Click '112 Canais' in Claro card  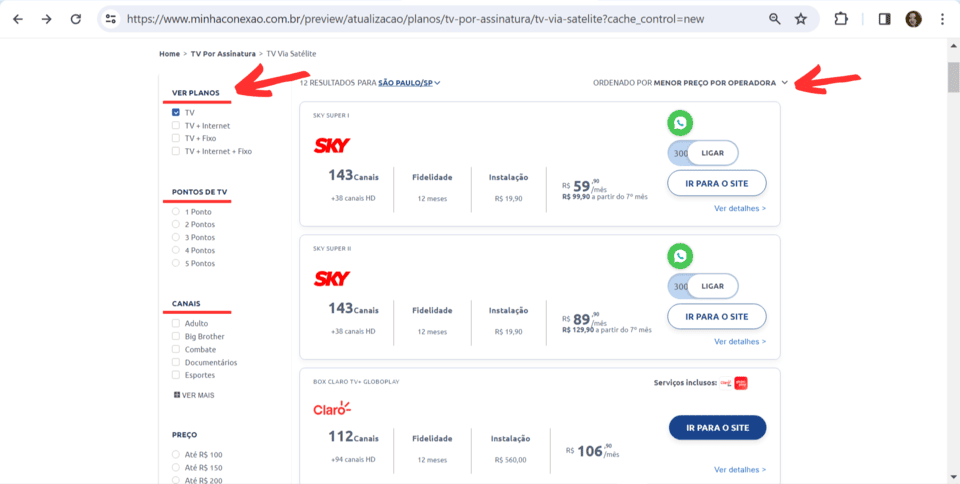click(353, 437)
